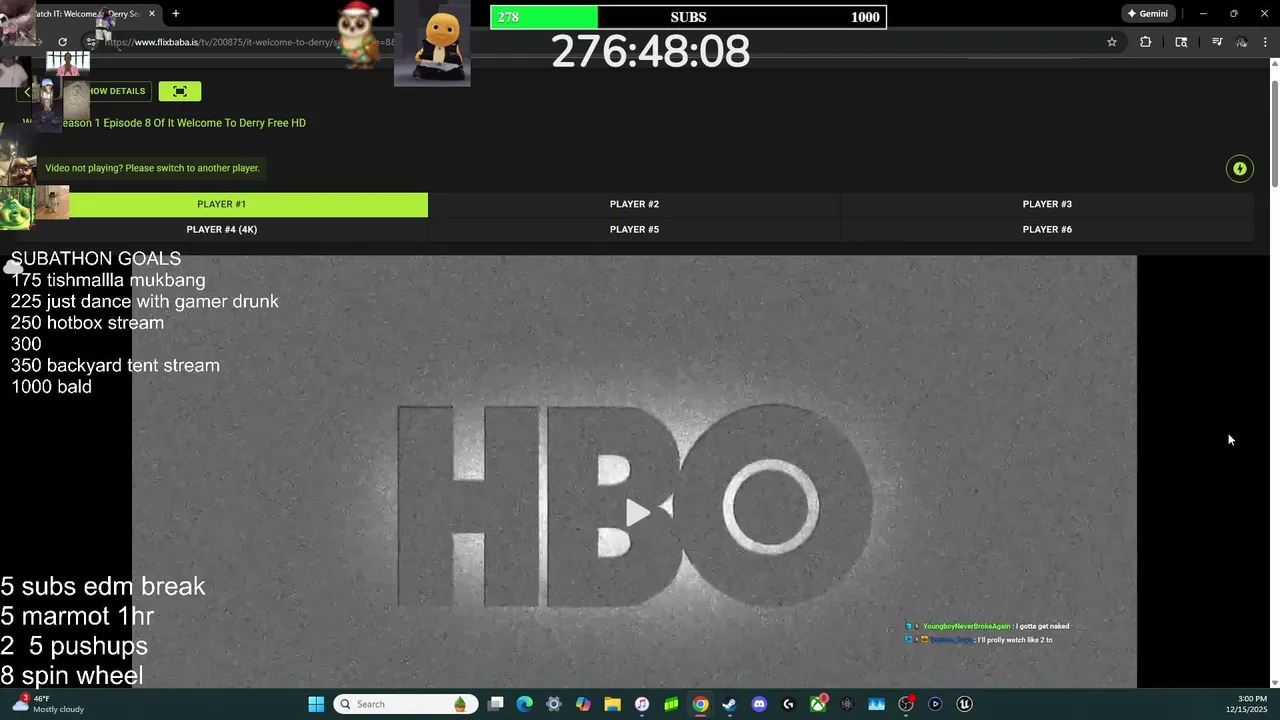The image size is (1280, 720).
Task: Switch to Player #3
Action: [x=1047, y=204]
